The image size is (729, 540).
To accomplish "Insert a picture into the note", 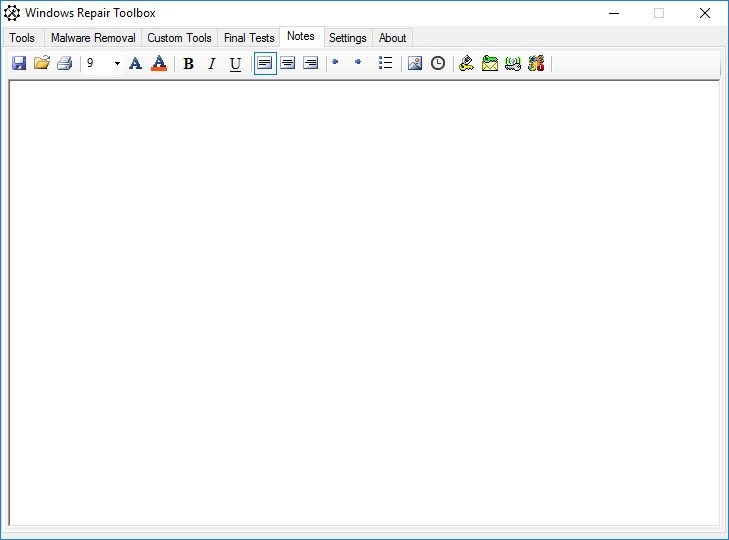I will 415,63.
